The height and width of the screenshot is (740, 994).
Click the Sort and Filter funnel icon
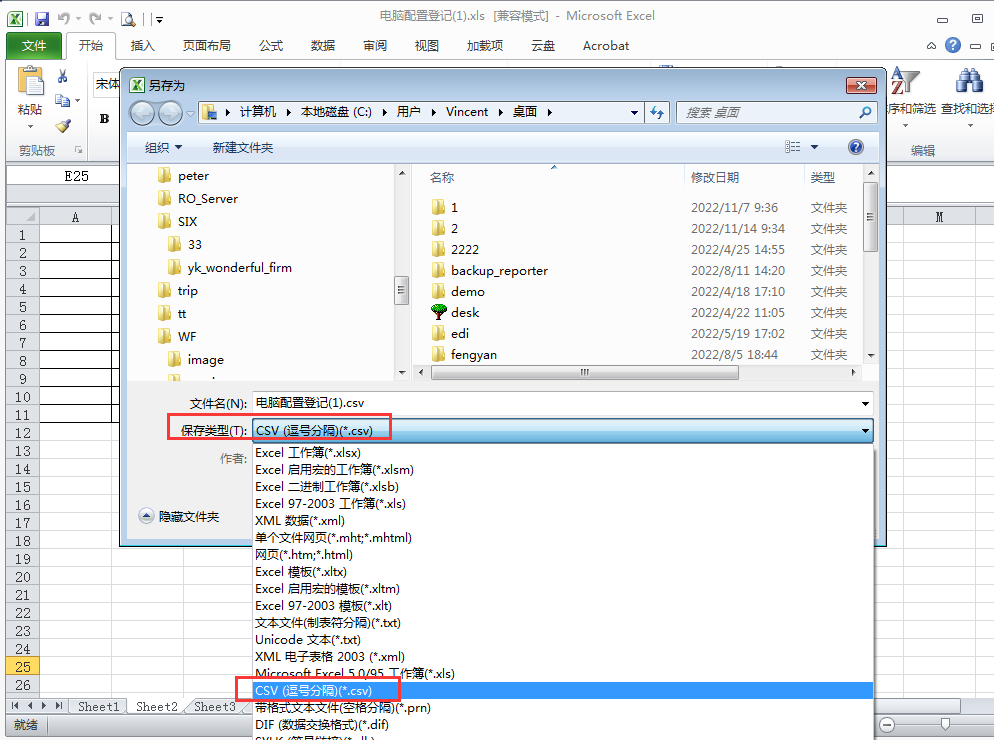(x=905, y=81)
